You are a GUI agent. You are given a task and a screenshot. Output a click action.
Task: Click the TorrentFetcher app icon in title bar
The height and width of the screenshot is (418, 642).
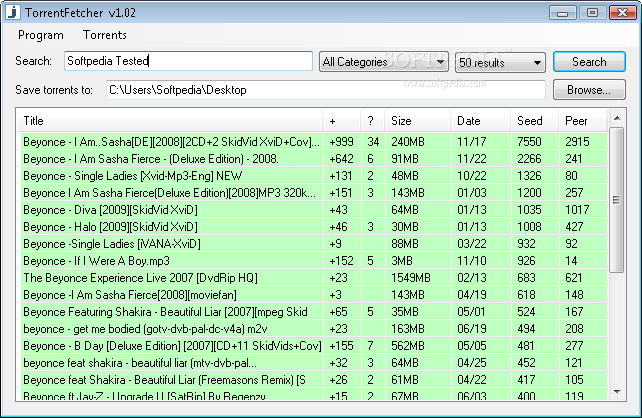tap(13, 12)
